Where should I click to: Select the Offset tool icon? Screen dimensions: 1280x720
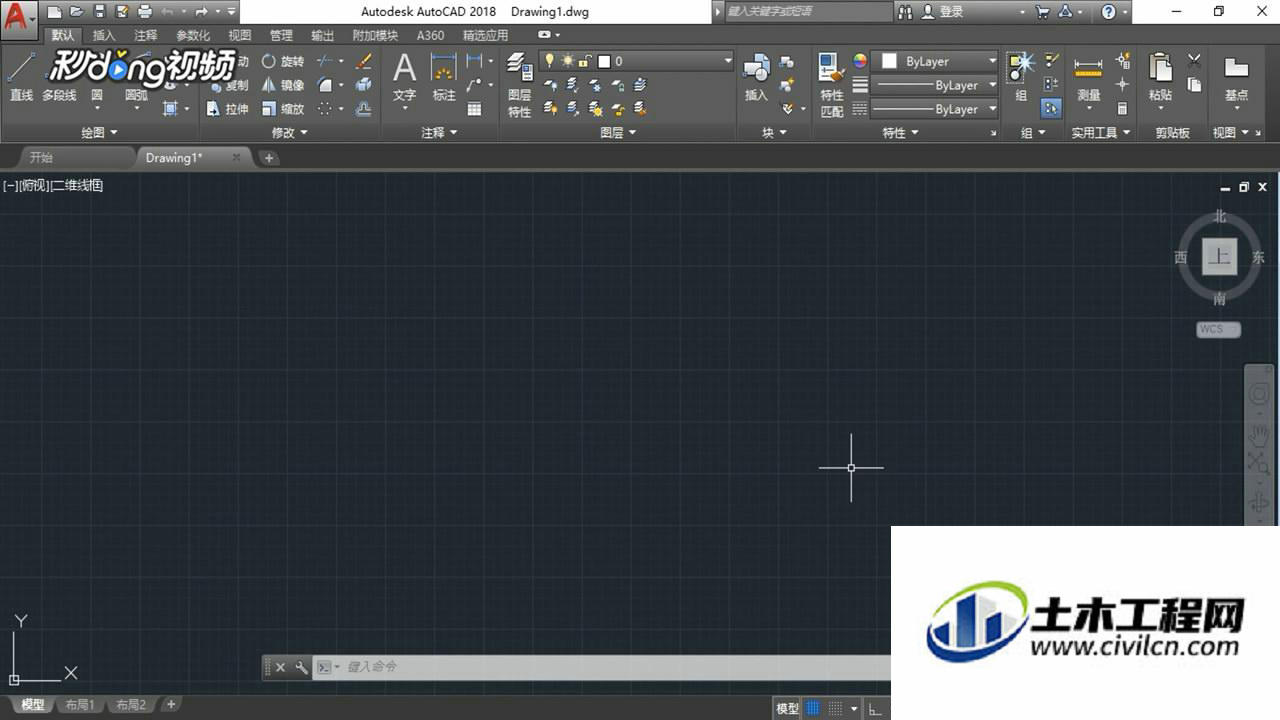pyautogui.click(x=364, y=109)
